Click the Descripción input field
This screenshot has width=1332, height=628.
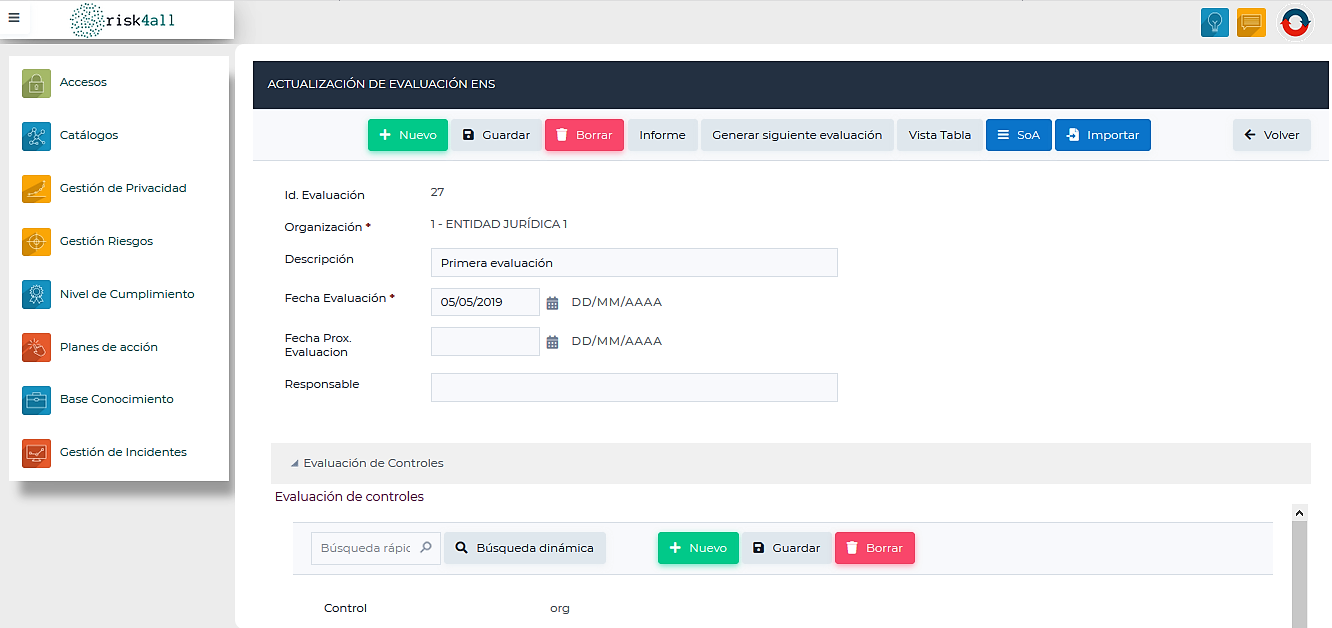click(634, 263)
